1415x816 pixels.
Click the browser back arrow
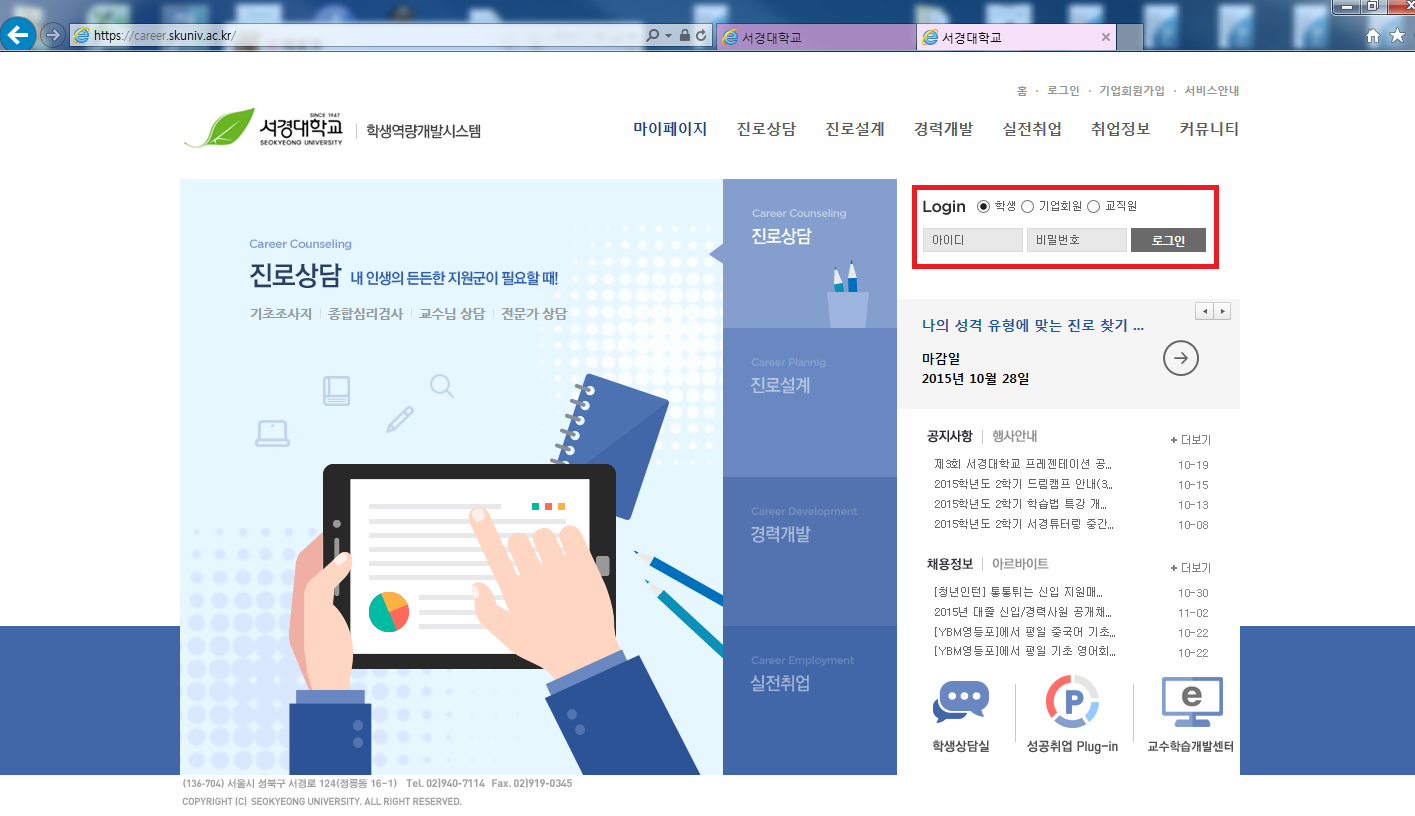pos(18,36)
